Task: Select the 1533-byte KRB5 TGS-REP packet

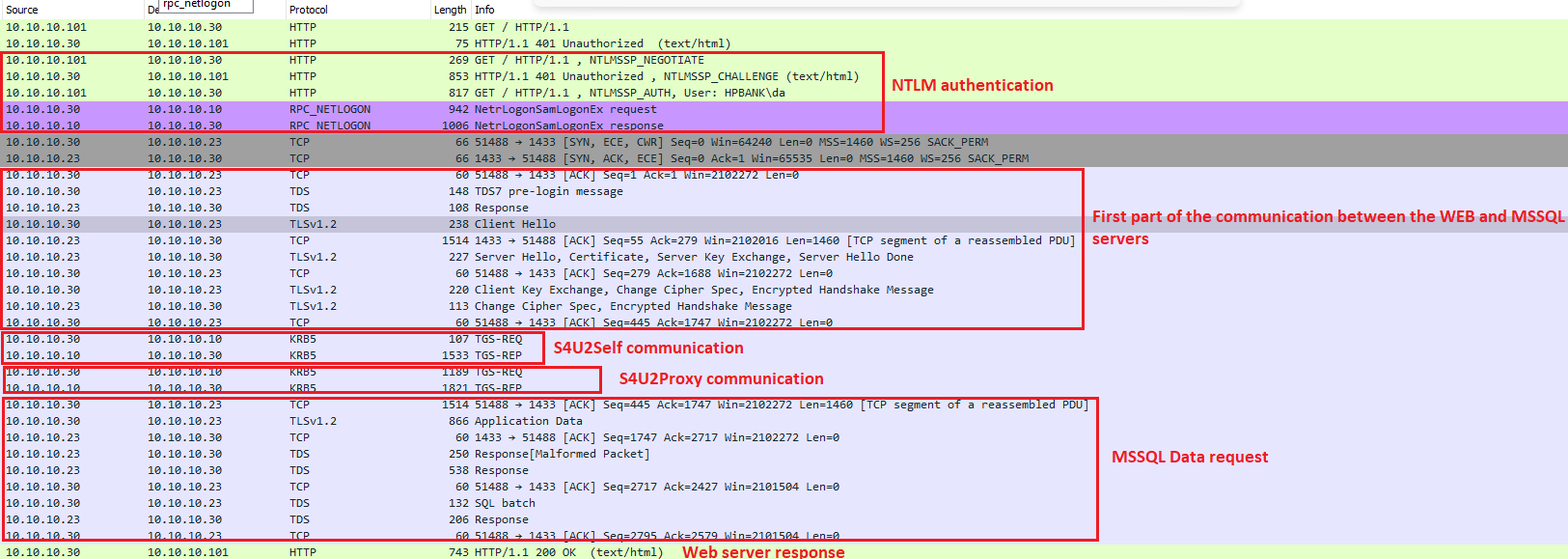Action: click(x=498, y=355)
